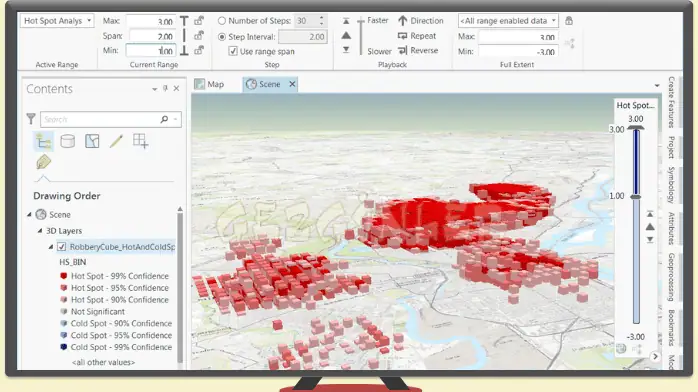Open the Geoprocessing side tab

click(x=671, y=277)
